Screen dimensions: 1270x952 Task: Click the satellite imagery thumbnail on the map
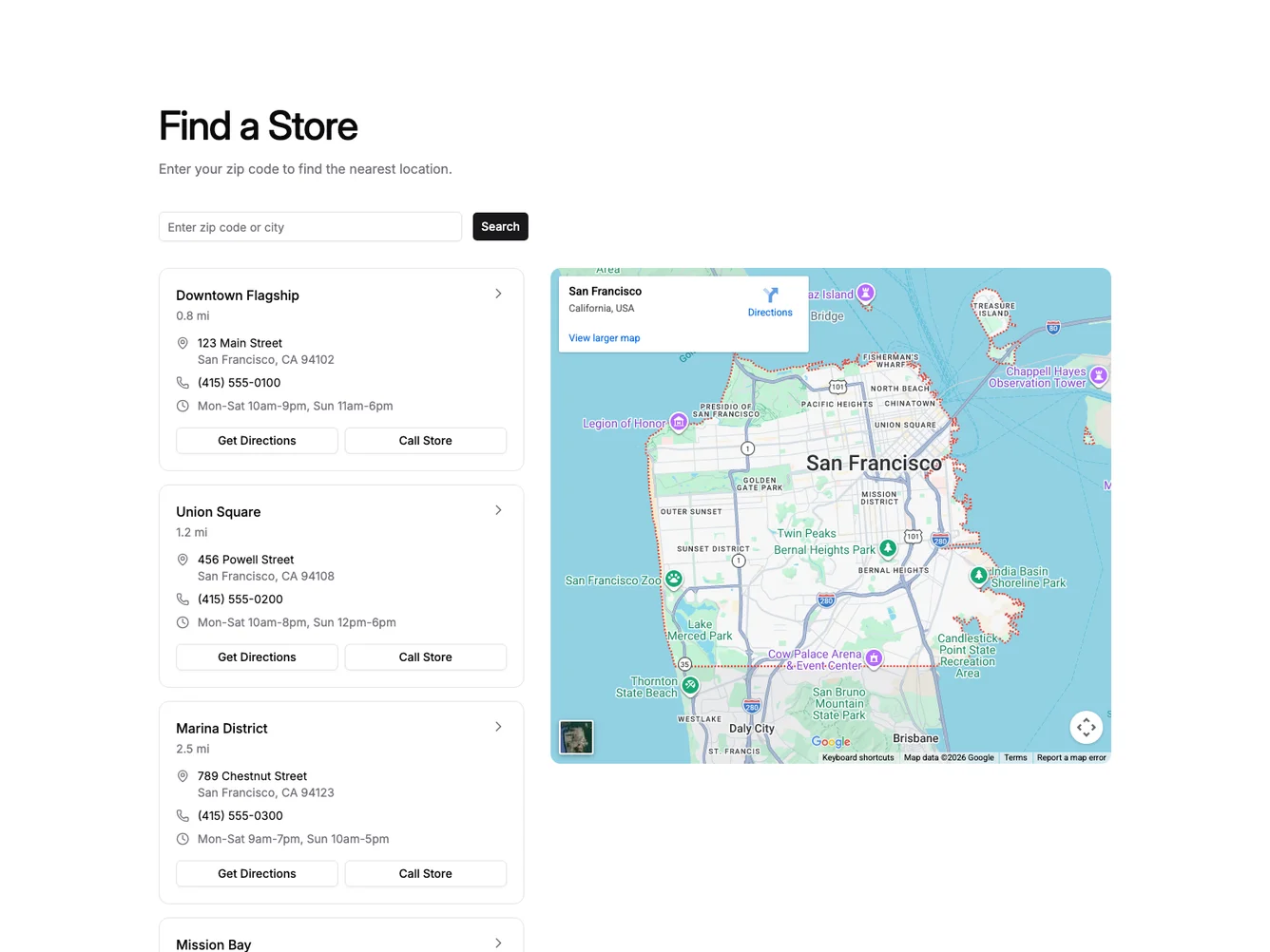(x=575, y=736)
